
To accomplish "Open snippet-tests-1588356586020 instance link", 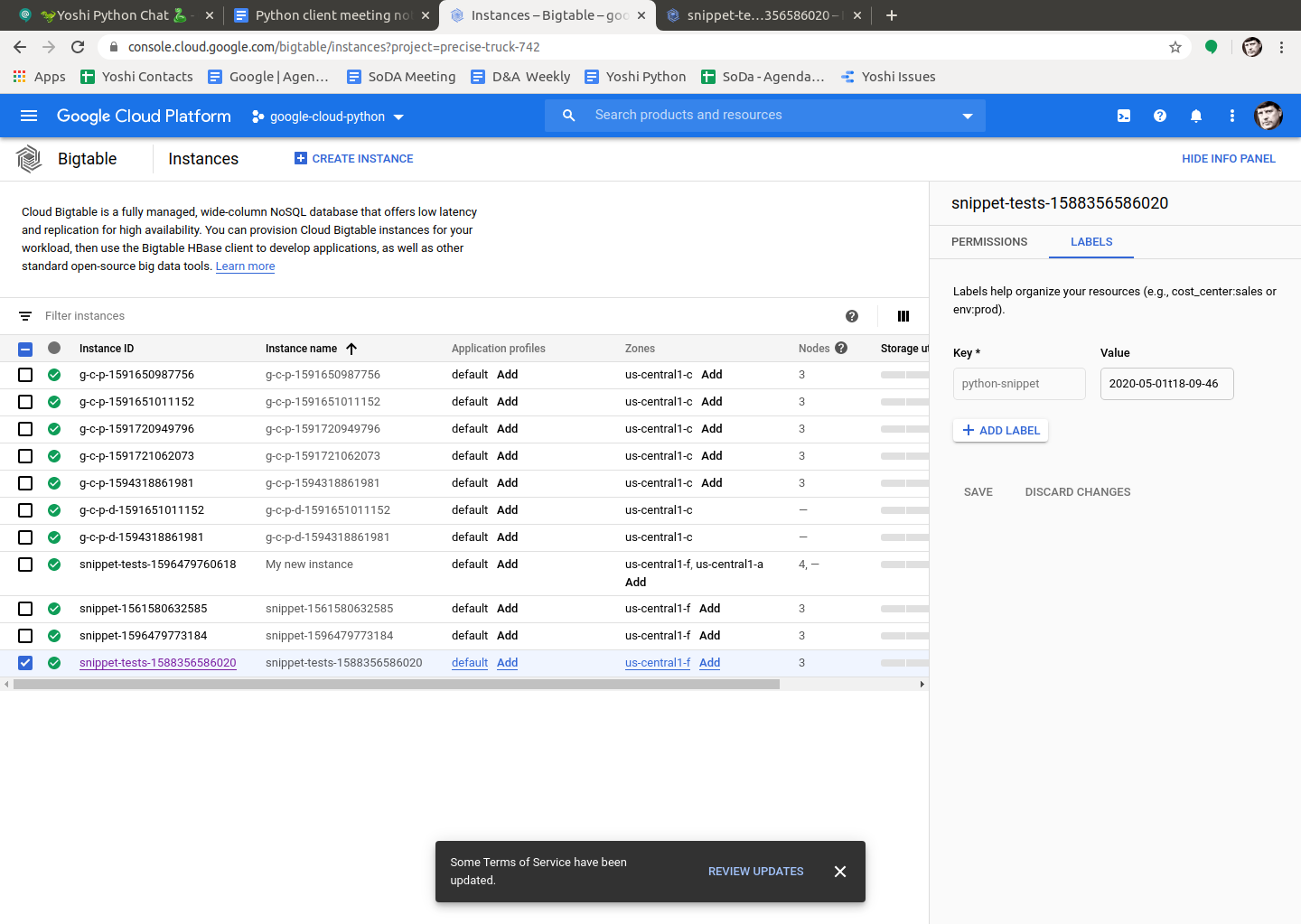I will coord(158,663).
